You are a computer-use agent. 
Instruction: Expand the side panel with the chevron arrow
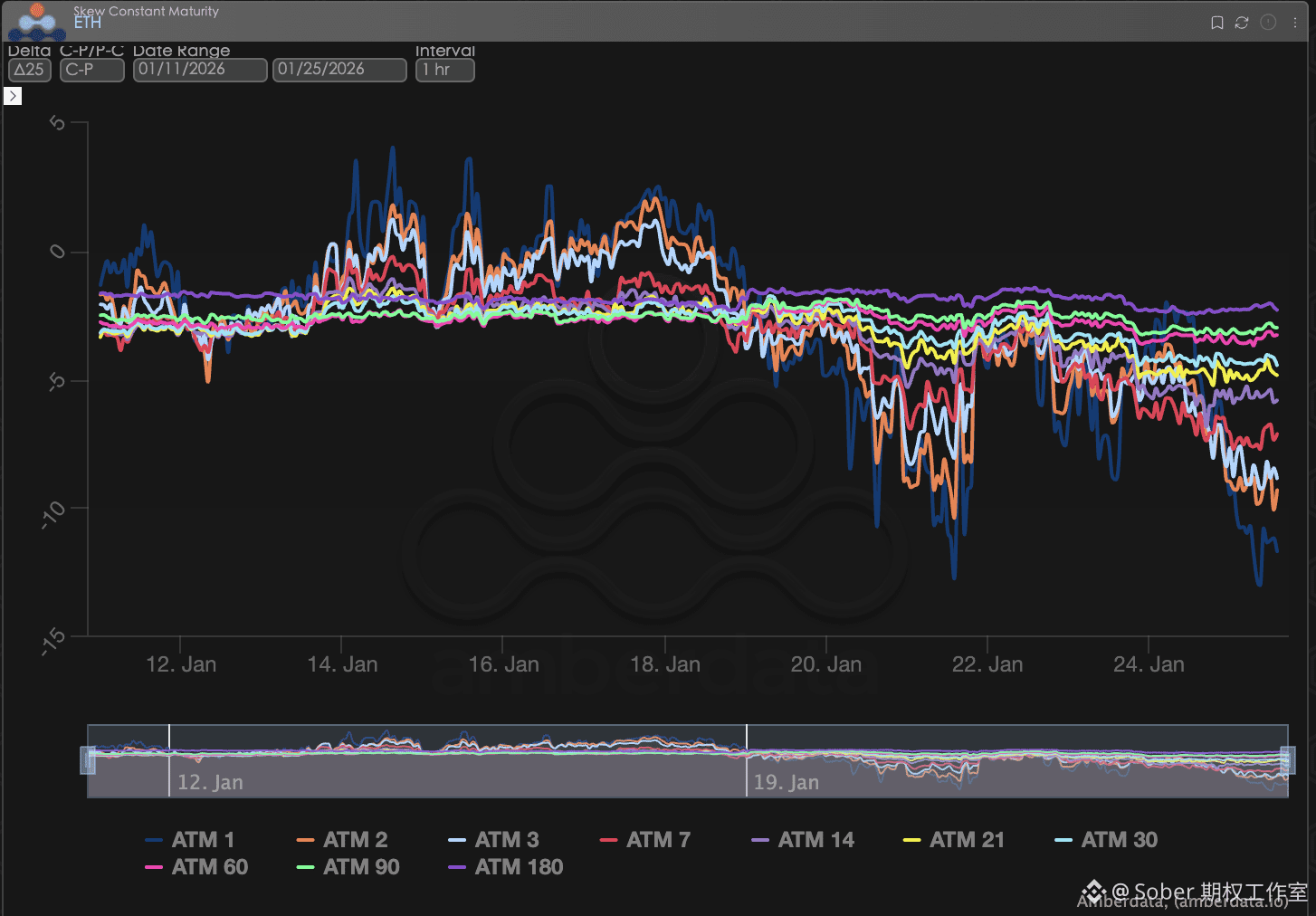(13, 96)
